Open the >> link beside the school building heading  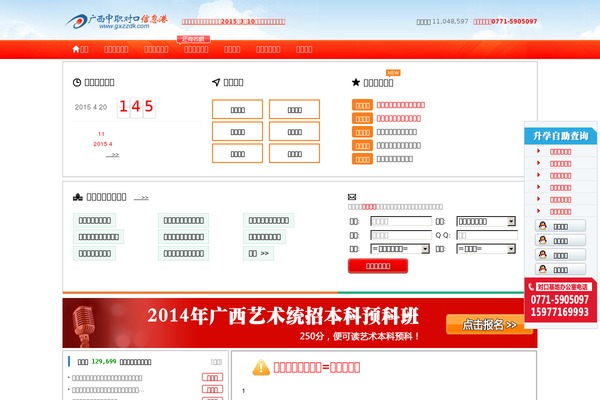(141, 198)
